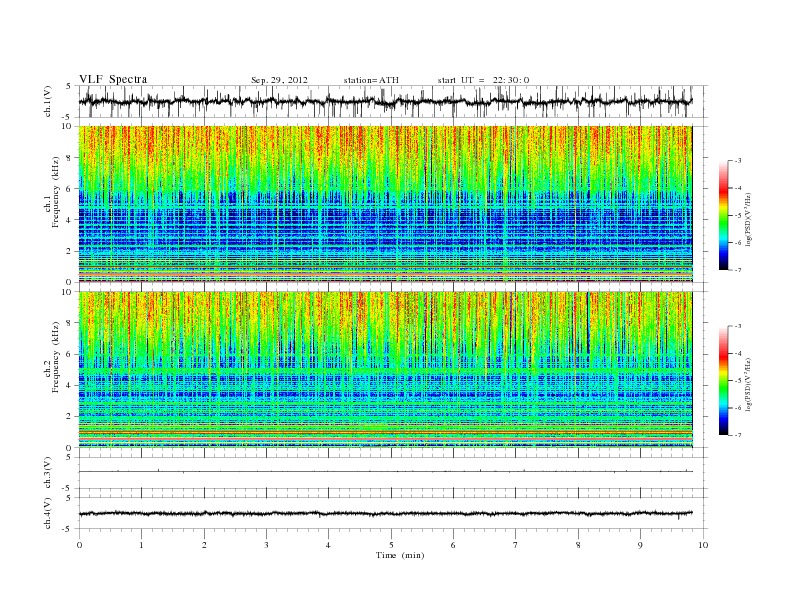The height and width of the screenshot is (612, 792).
Task: Click the ch.2 spectrogram color scale bar
Action: click(x=723, y=380)
